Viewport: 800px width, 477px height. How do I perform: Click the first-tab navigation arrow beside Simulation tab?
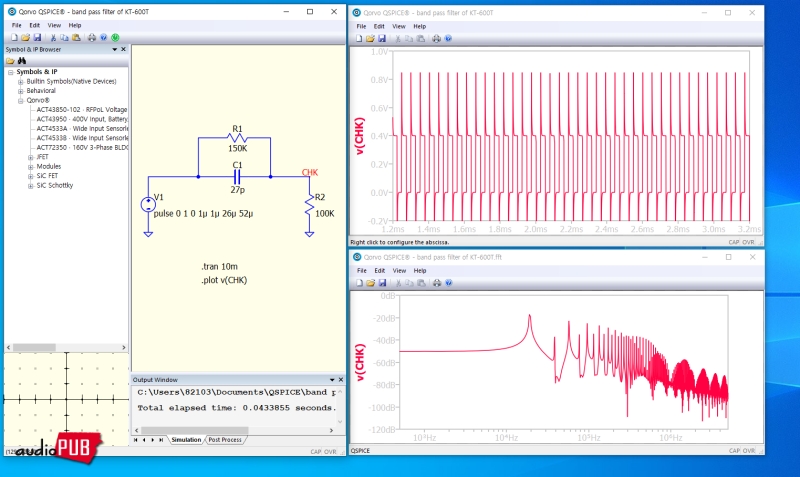click(136, 440)
